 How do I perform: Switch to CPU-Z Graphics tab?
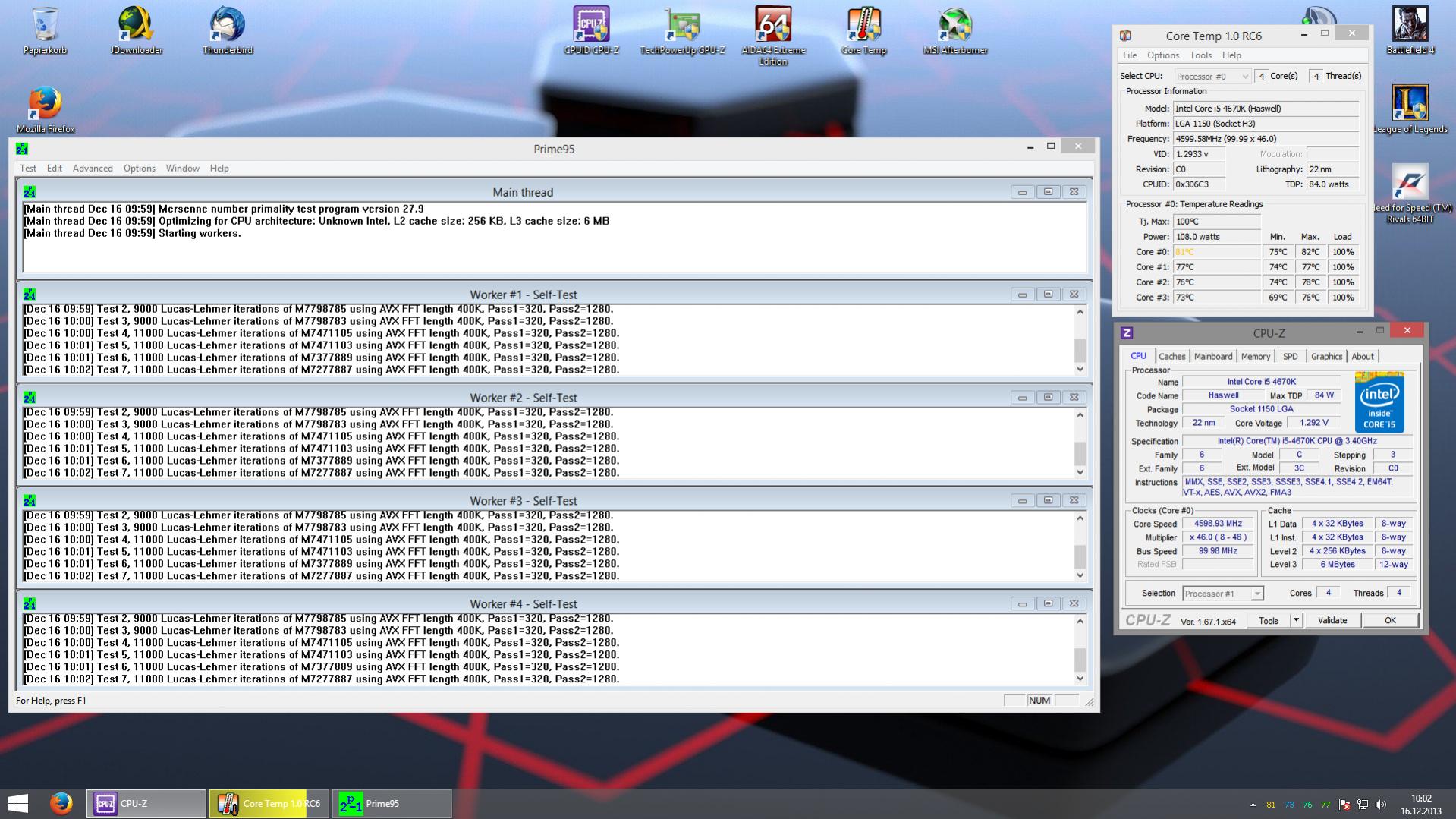pyautogui.click(x=1327, y=357)
